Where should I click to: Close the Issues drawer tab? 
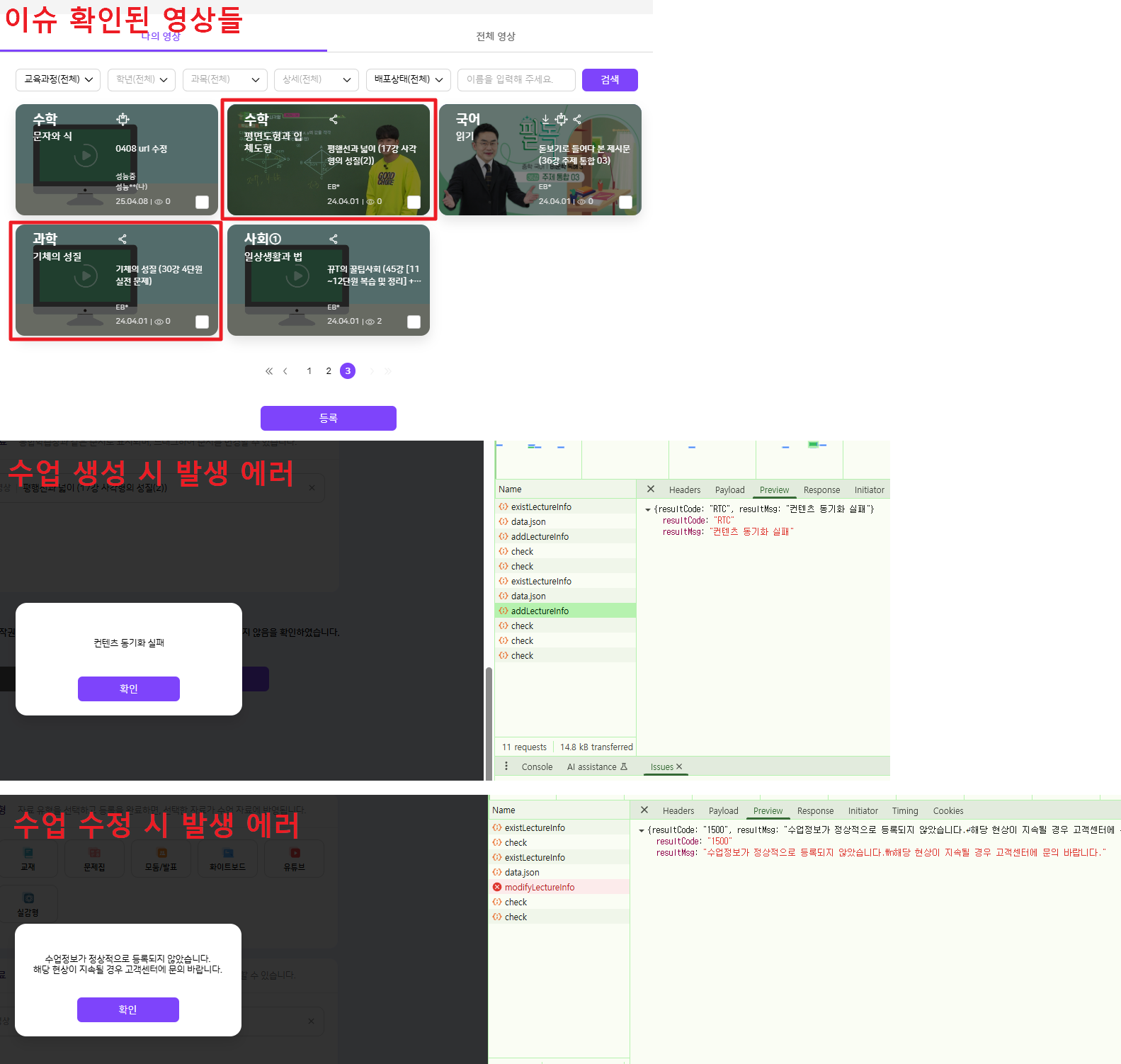[679, 766]
